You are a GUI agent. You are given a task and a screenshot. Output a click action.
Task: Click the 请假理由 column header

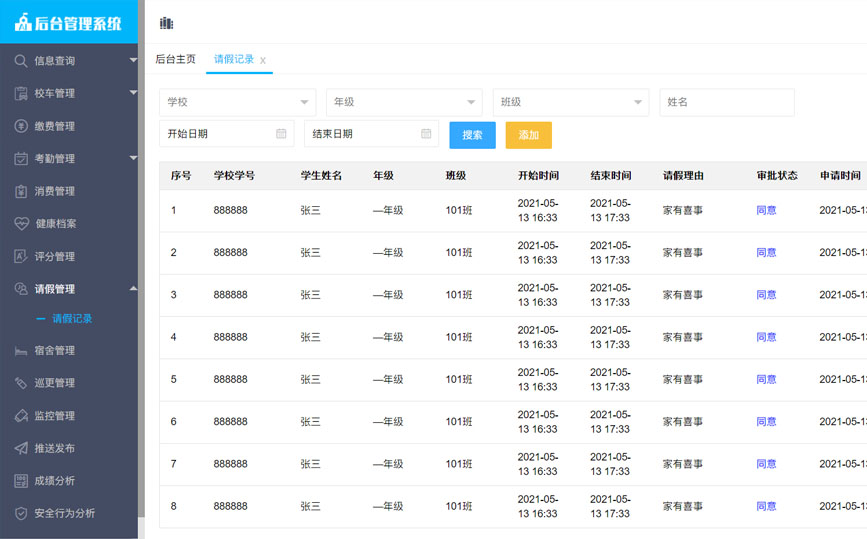click(x=683, y=176)
